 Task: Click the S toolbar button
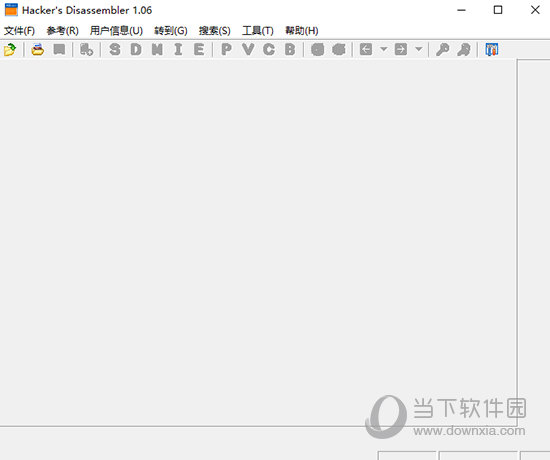(x=115, y=49)
